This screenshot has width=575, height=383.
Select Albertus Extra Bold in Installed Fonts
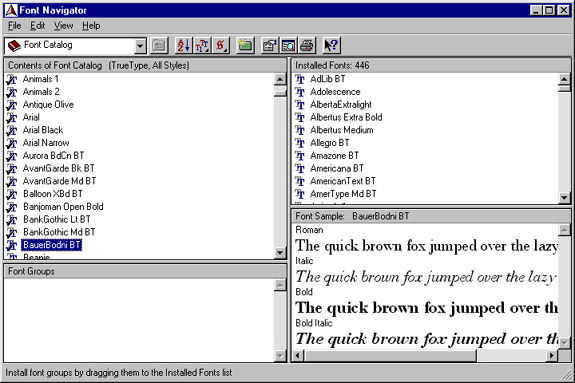[346, 117]
